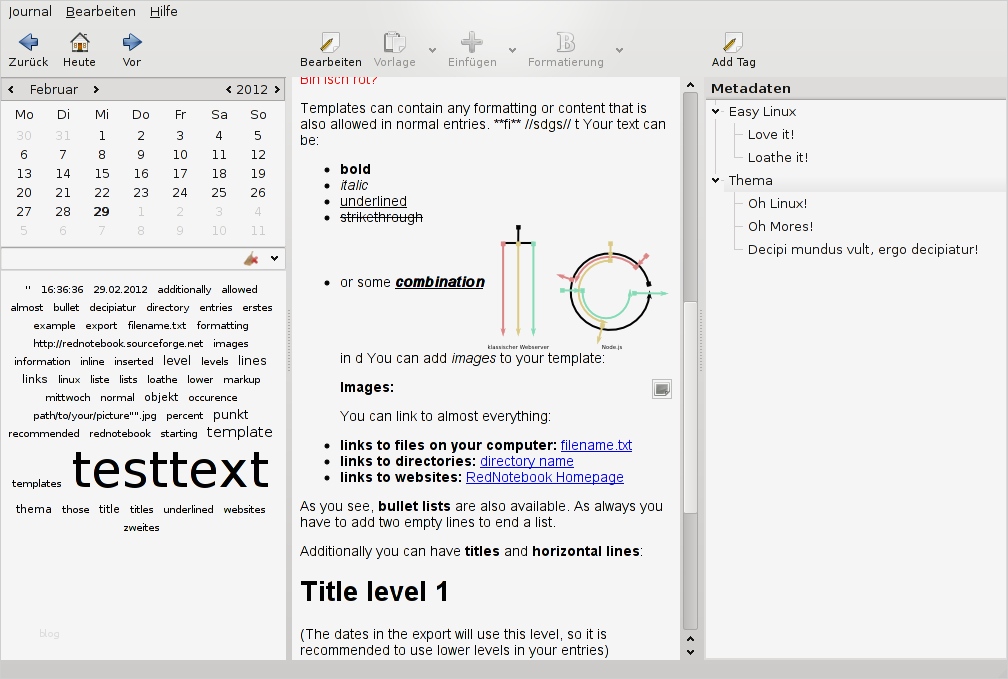Click the filename.txt link
The image size is (1008, 679).
point(596,446)
